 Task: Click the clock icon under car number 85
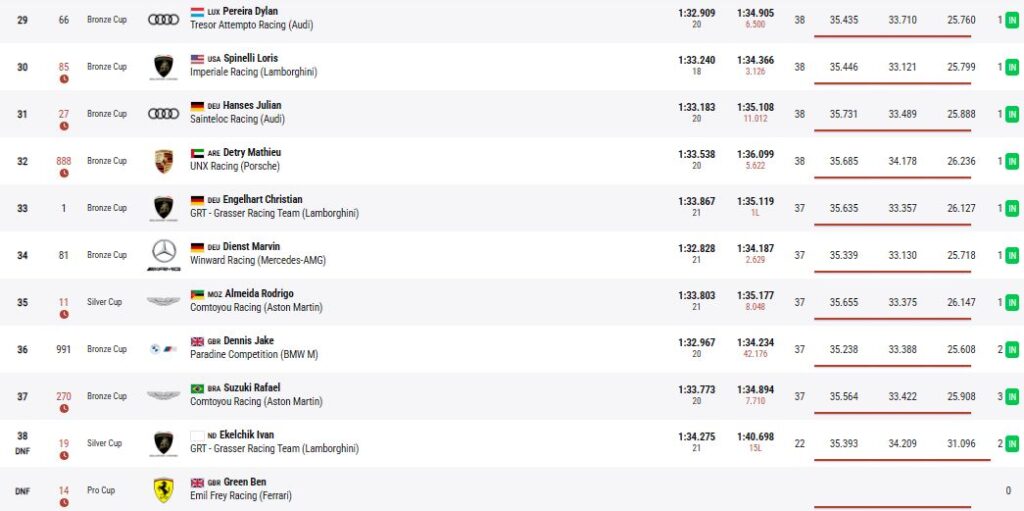[x=64, y=79]
